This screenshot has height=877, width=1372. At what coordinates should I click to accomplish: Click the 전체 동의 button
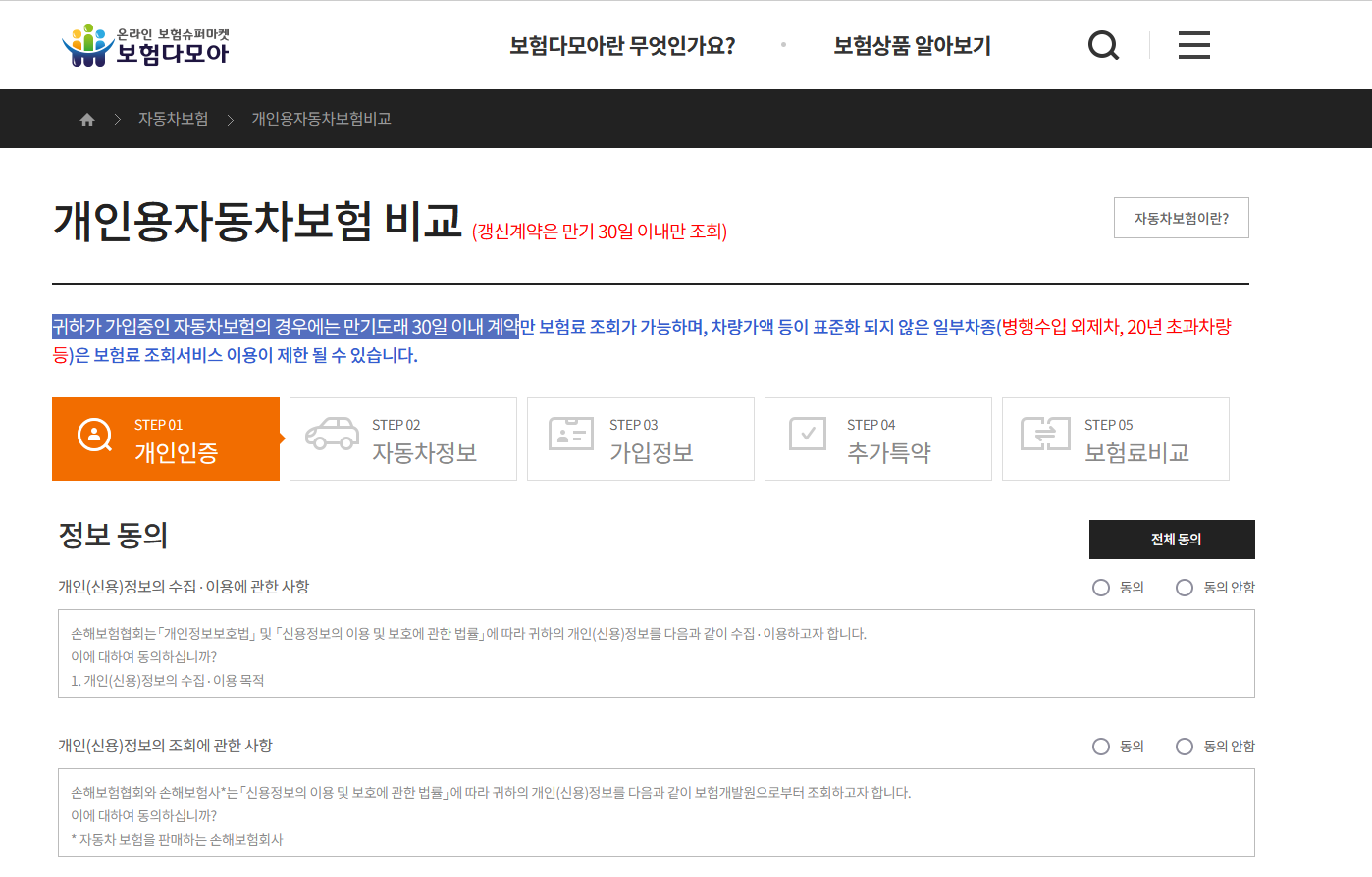1172,539
